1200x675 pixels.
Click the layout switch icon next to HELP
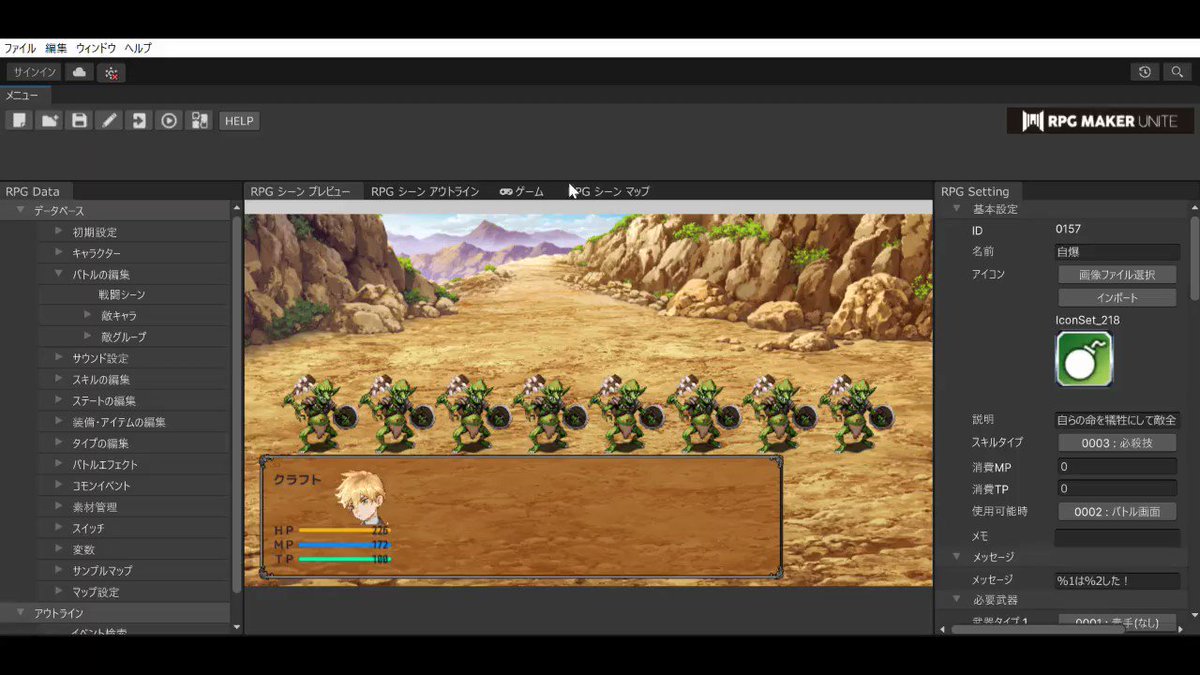coord(199,121)
